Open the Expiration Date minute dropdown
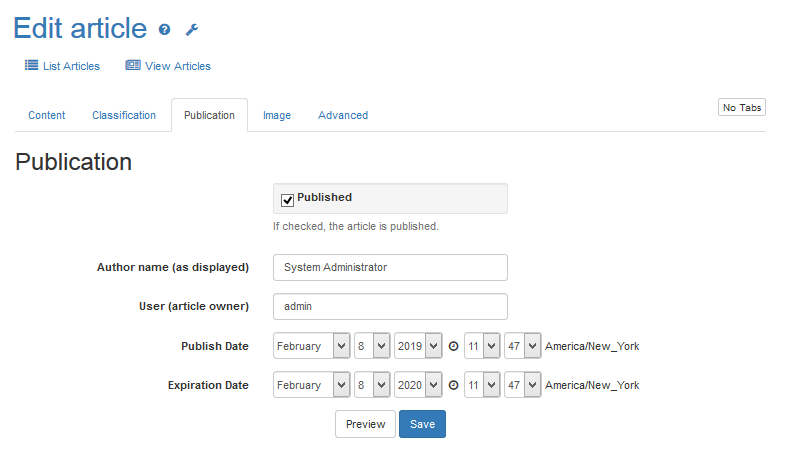Image resolution: width=785 pixels, height=463 pixels. click(522, 385)
